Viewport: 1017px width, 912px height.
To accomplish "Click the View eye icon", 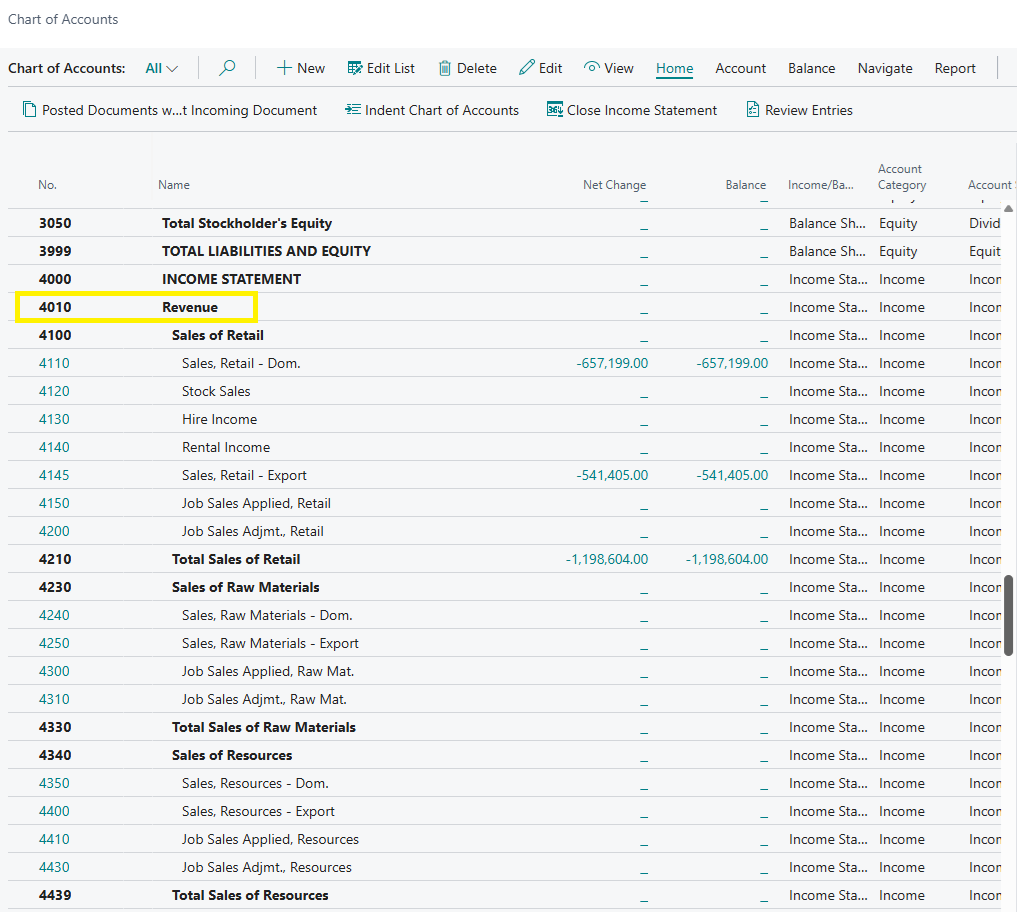I will (592, 68).
